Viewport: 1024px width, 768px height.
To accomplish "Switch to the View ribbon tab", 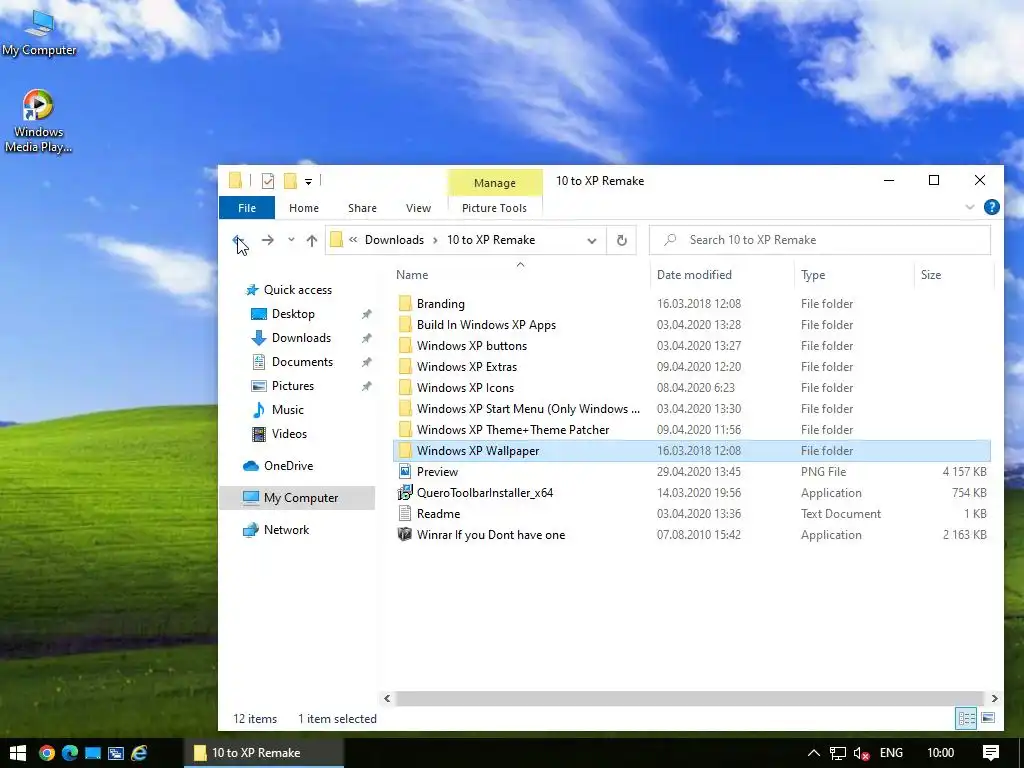I will (418, 208).
